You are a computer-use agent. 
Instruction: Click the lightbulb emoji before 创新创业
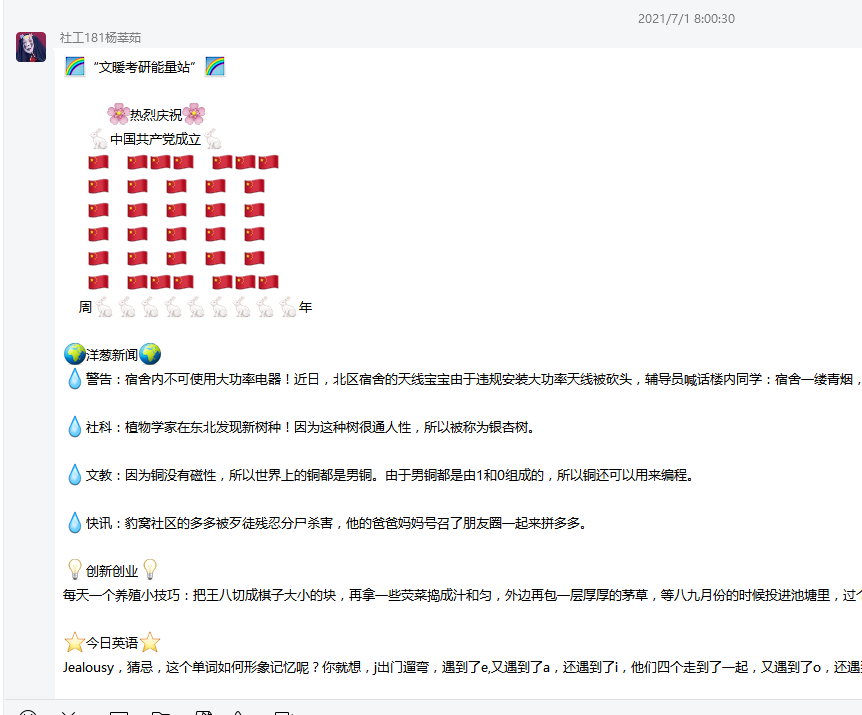74,570
